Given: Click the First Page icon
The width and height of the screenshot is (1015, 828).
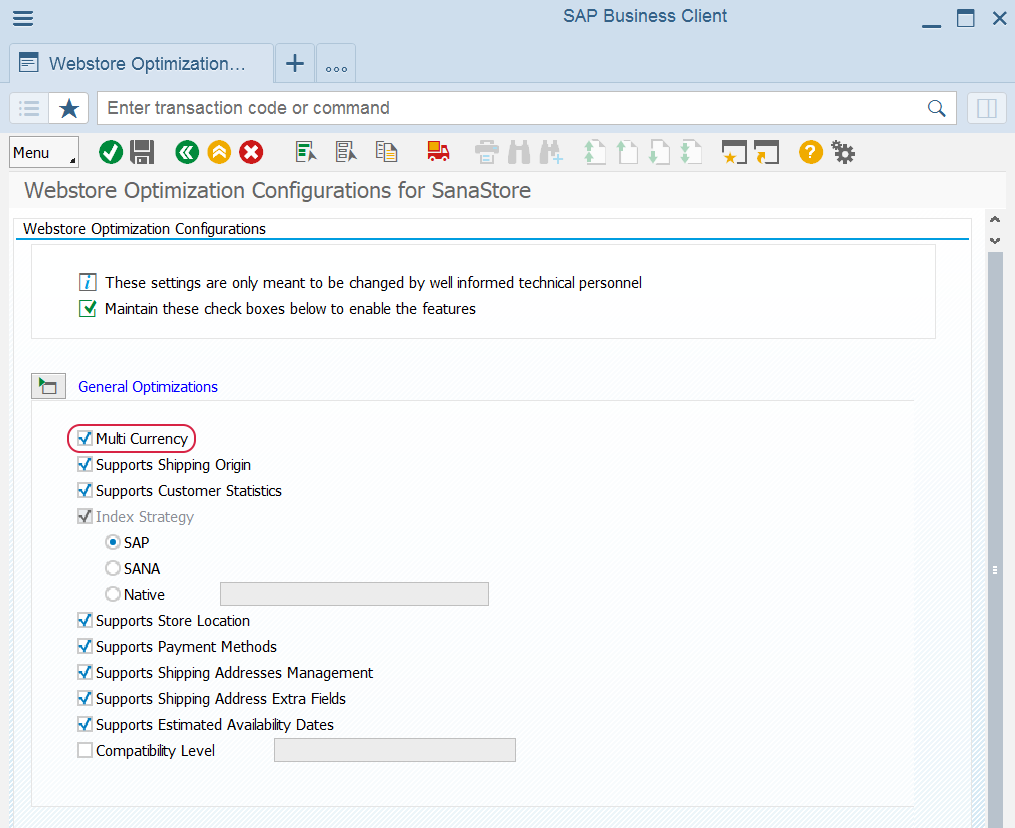Looking at the screenshot, I should tap(594, 153).
